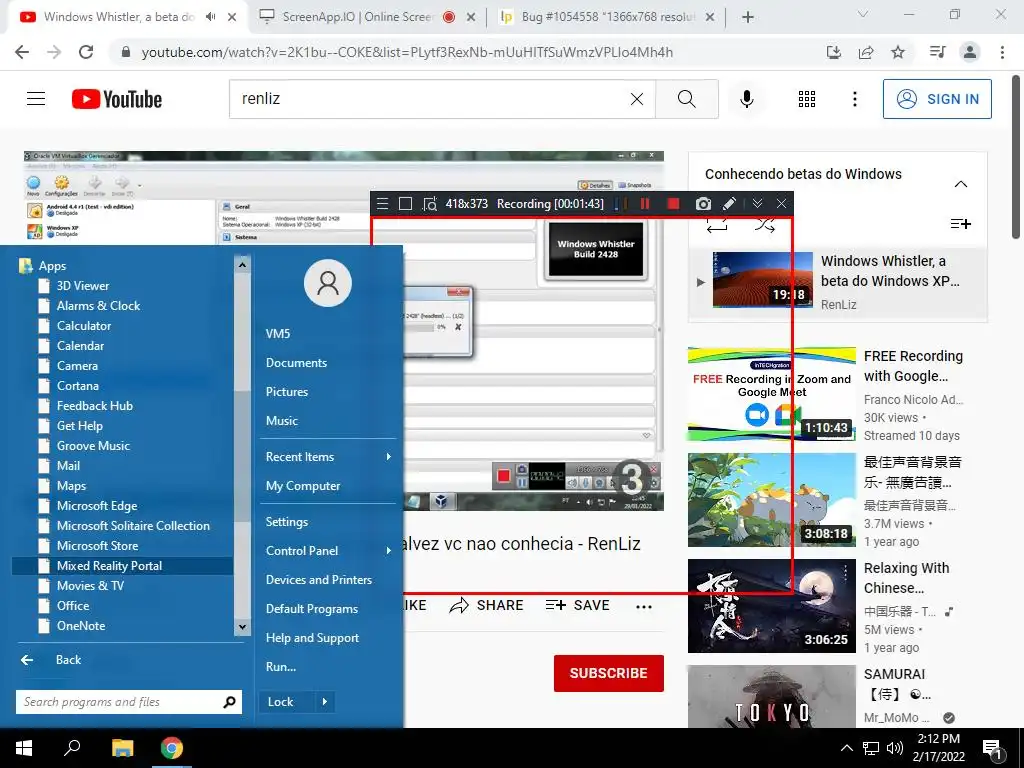Open a new Chrome tab
The width and height of the screenshot is (1024, 768).
[x=748, y=17]
